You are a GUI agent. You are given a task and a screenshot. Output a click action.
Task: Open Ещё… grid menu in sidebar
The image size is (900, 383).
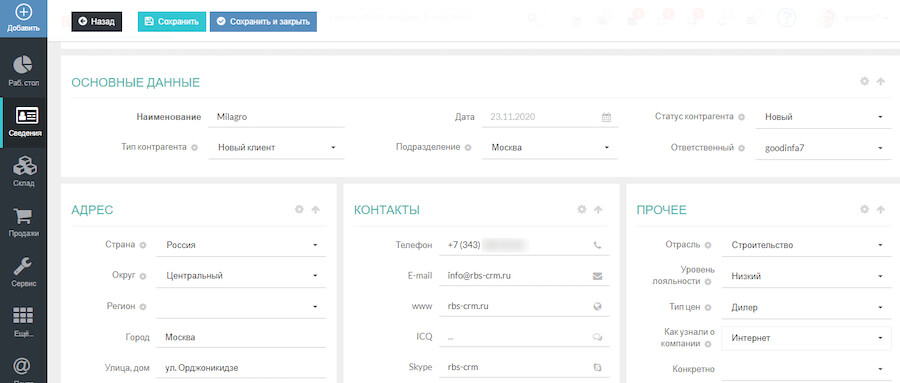tap(23, 322)
